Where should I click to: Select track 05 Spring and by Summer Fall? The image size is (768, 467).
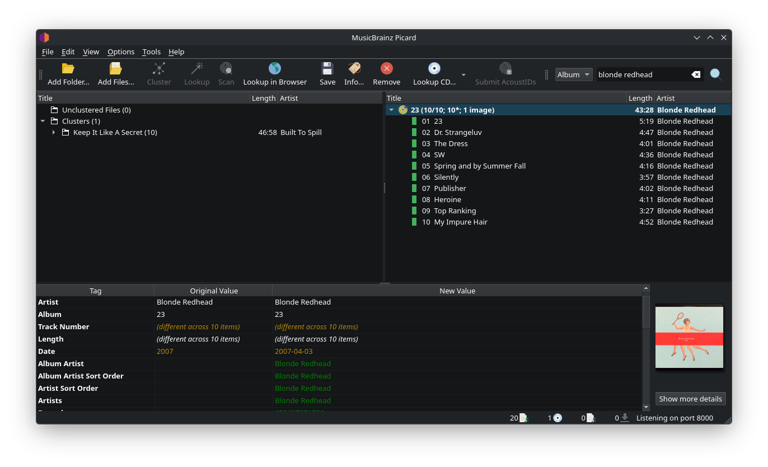tap(558, 166)
